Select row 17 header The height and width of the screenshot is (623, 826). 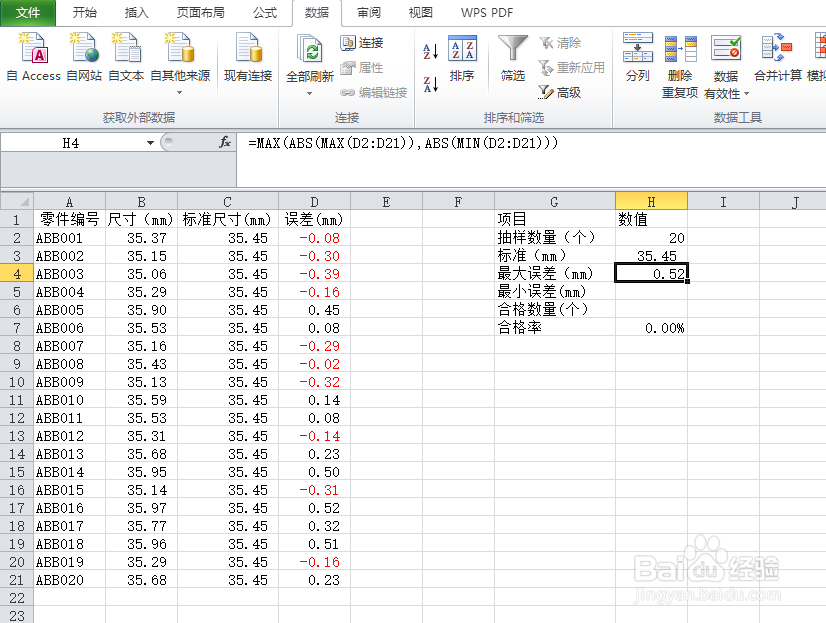click(17, 508)
